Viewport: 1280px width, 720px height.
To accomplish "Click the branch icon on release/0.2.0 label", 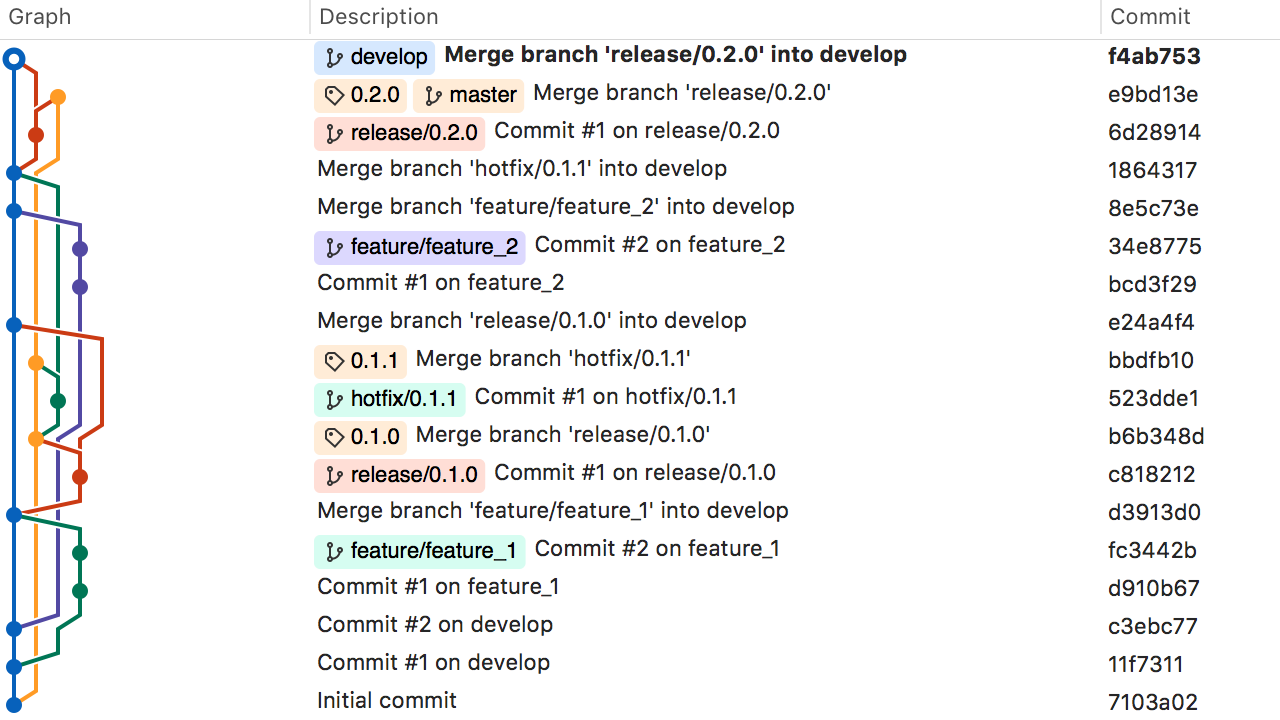I will coord(335,132).
